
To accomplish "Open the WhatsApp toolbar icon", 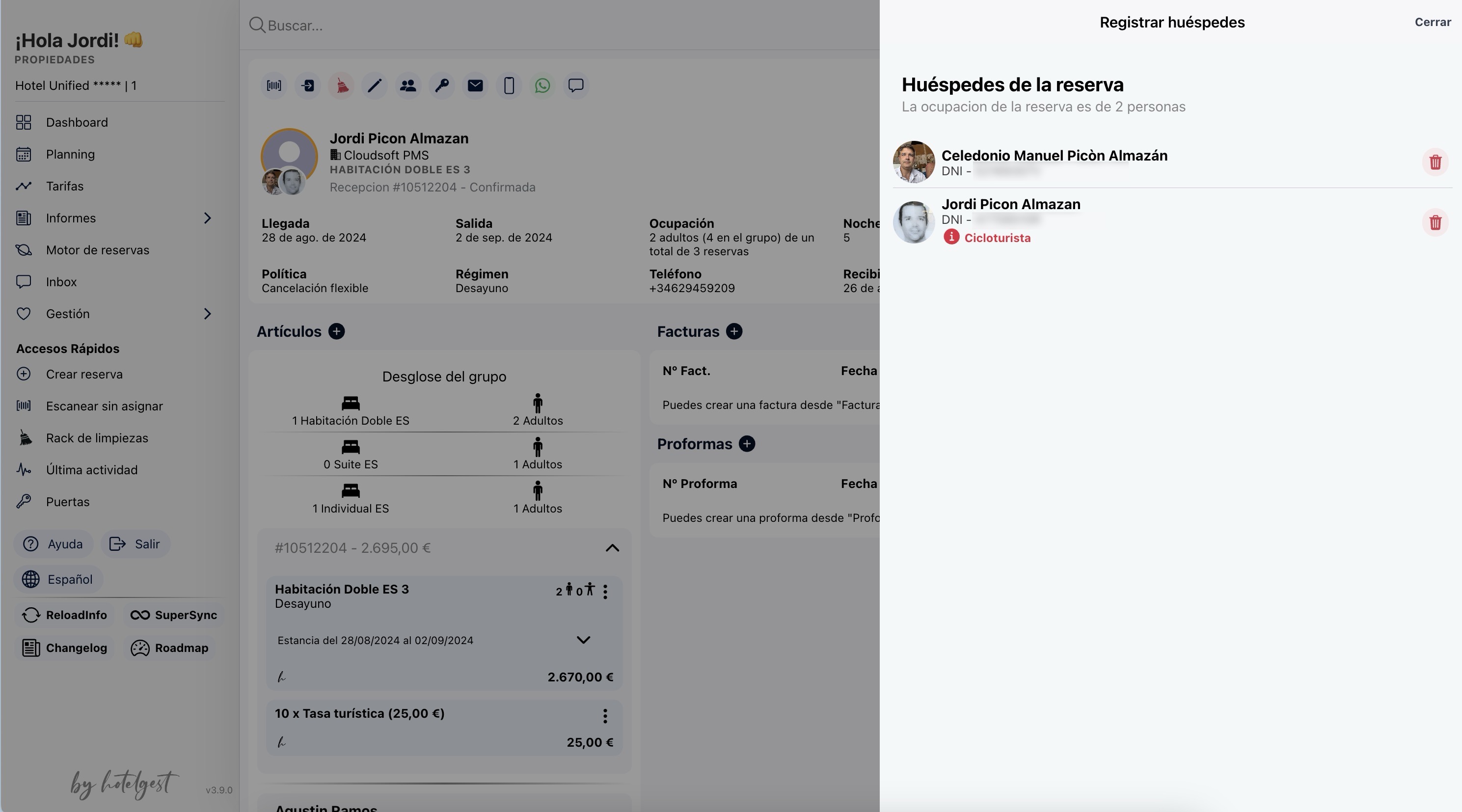I will 542,86.
